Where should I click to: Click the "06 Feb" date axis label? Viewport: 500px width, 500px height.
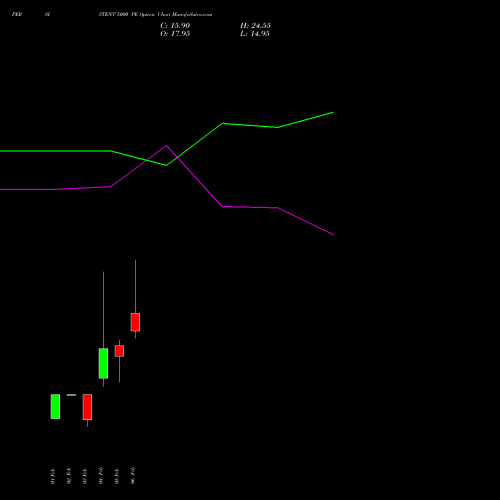tap(133, 476)
